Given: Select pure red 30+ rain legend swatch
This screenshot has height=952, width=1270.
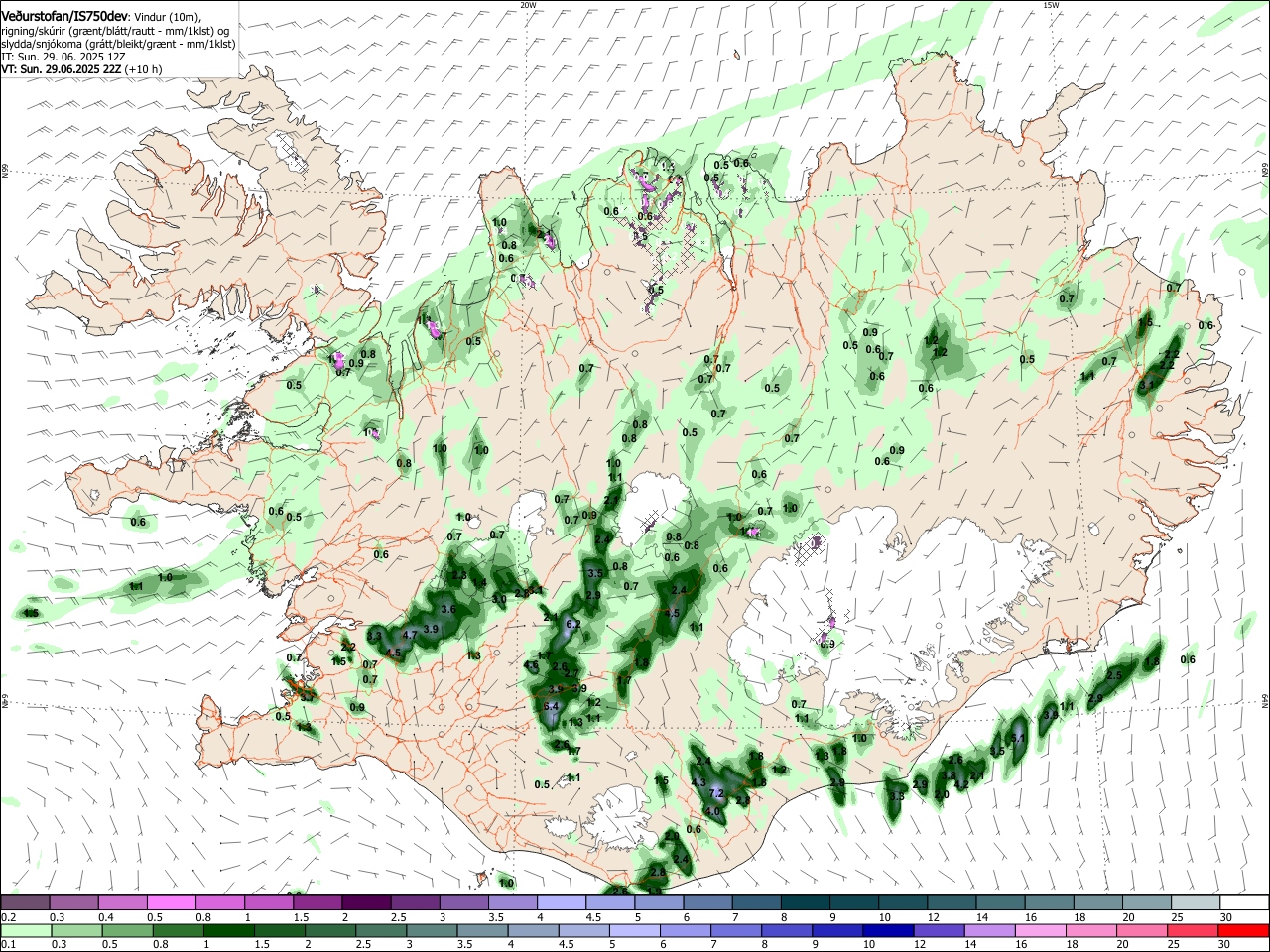Looking at the screenshot, I should point(1242,930).
